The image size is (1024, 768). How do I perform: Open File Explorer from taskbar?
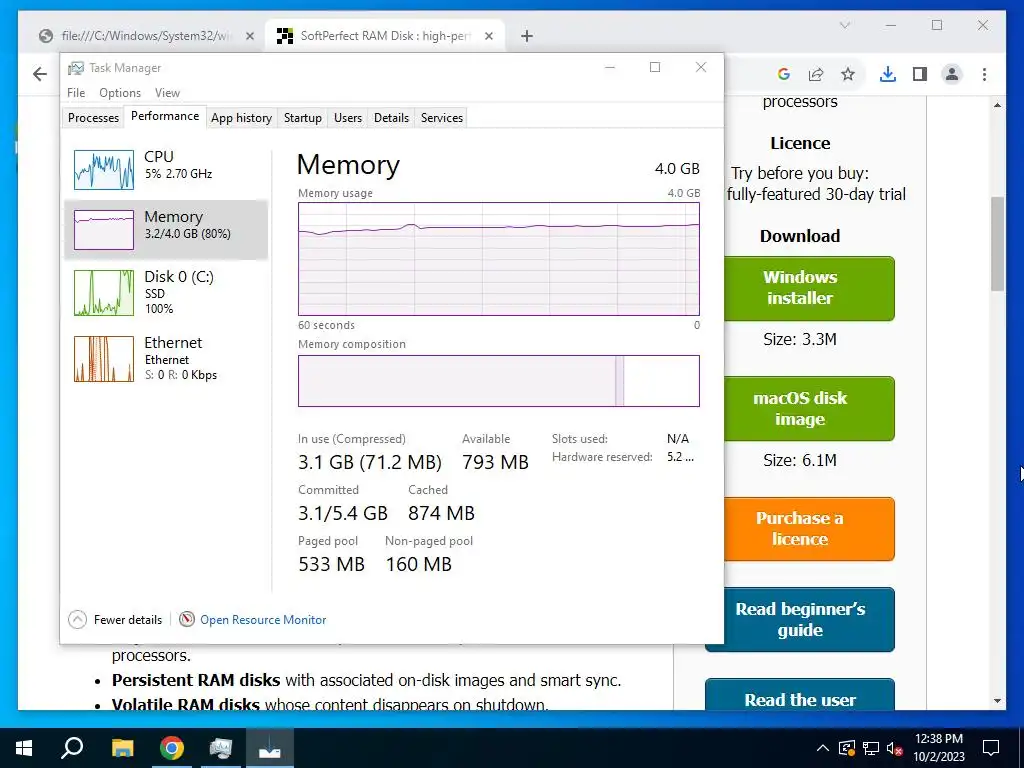click(x=122, y=748)
